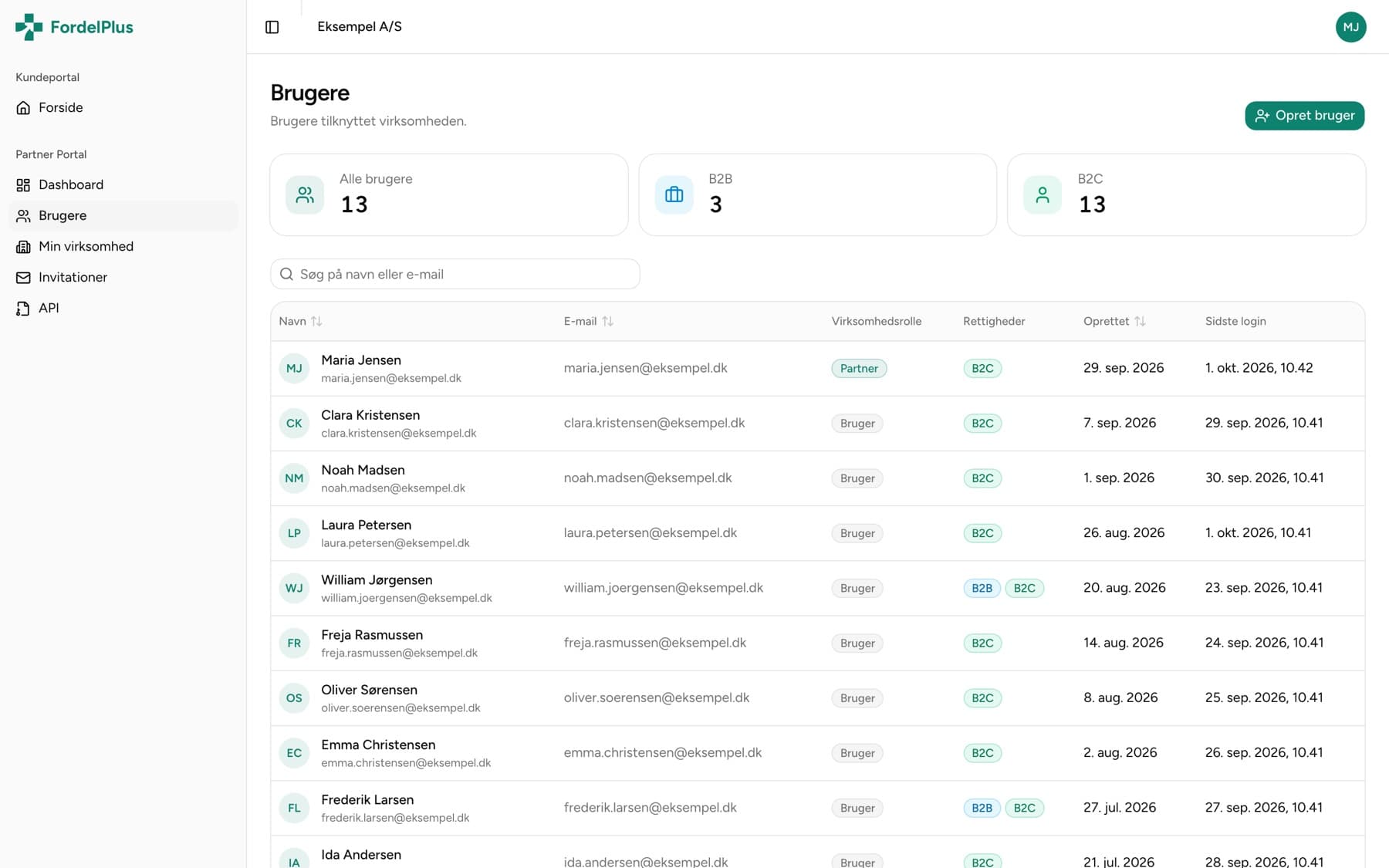
Task: Open the API sidebar item
Action: (x=123, y=308)
